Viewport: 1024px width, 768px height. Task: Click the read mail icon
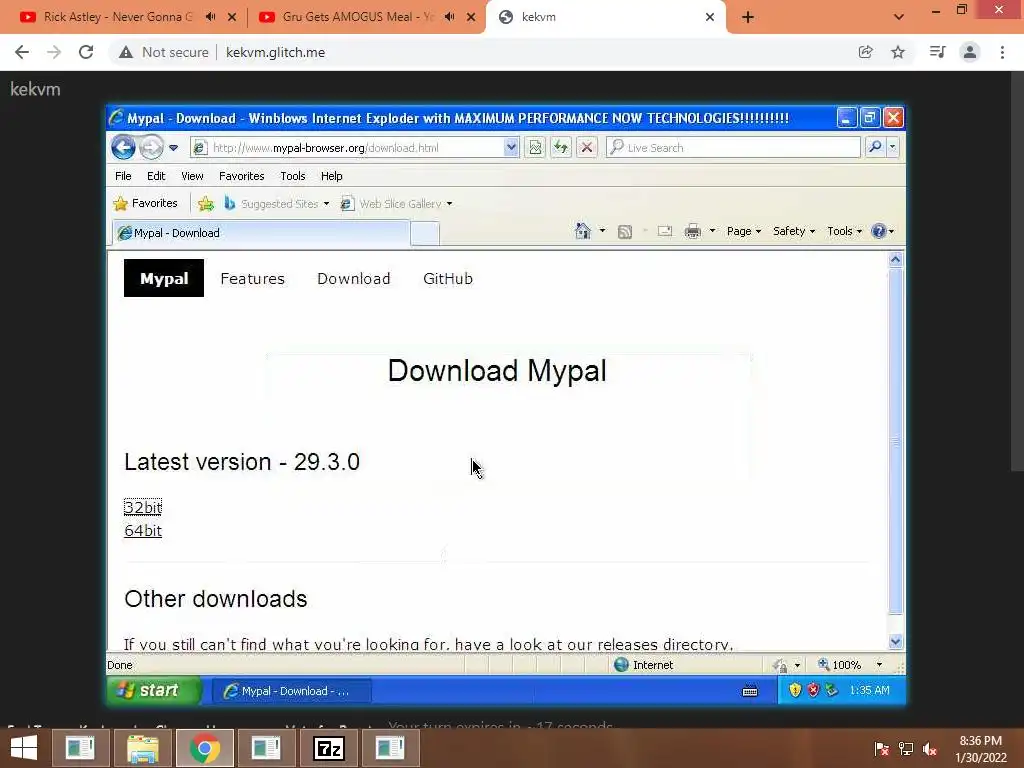(x=665, y=231)
